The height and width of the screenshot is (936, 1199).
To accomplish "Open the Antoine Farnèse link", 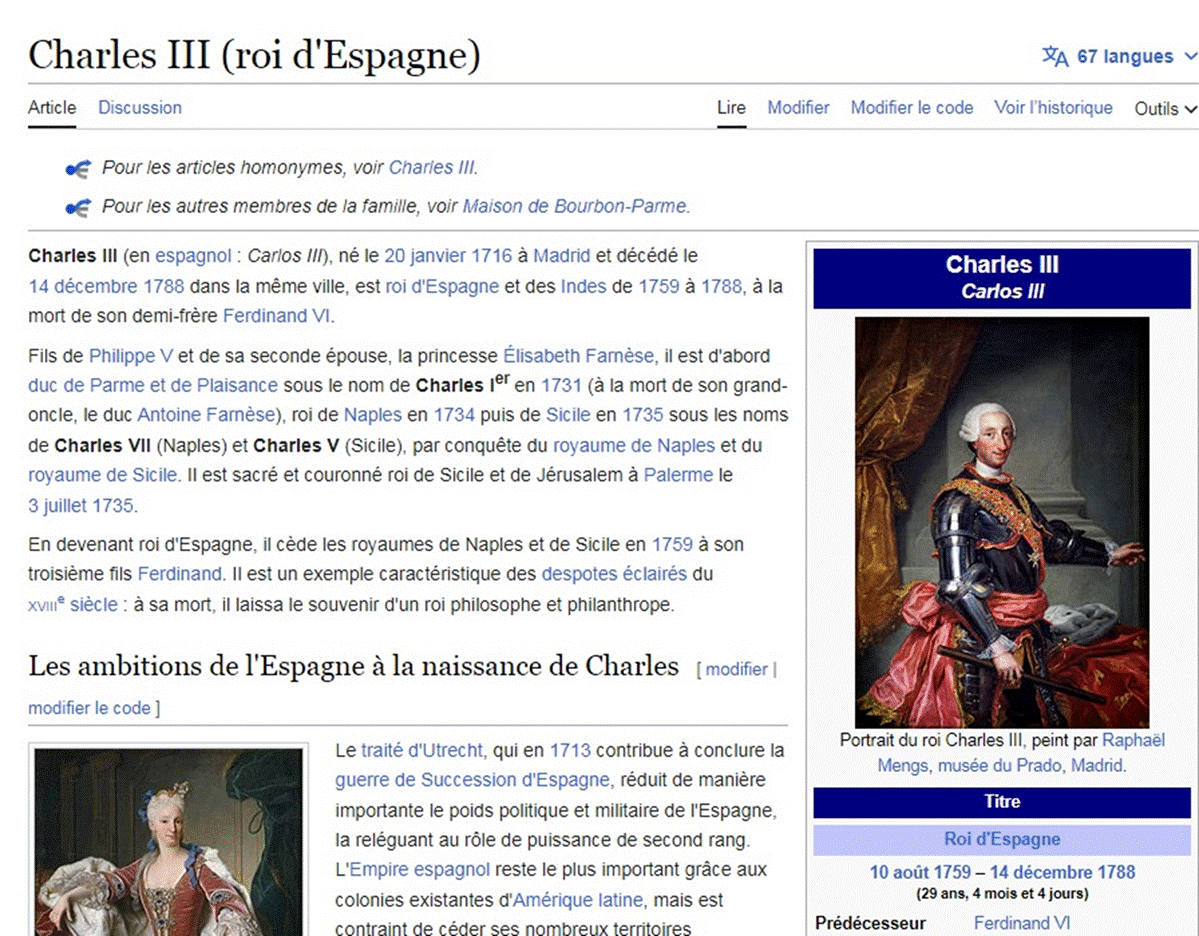I will point(206,414).
